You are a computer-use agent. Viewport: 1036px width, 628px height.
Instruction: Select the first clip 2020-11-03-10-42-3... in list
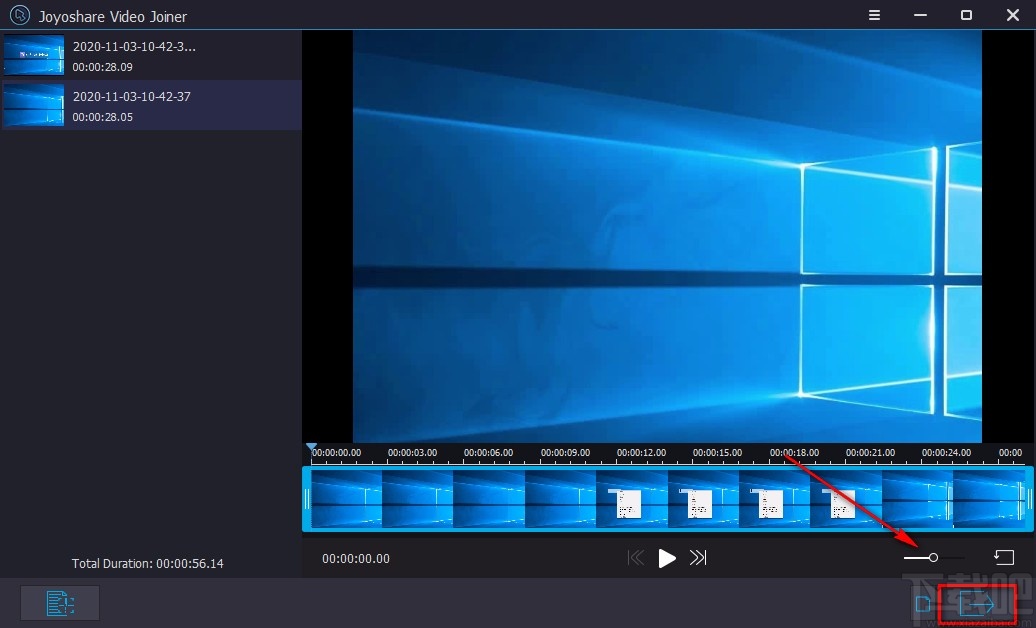(x=151, y=56)
